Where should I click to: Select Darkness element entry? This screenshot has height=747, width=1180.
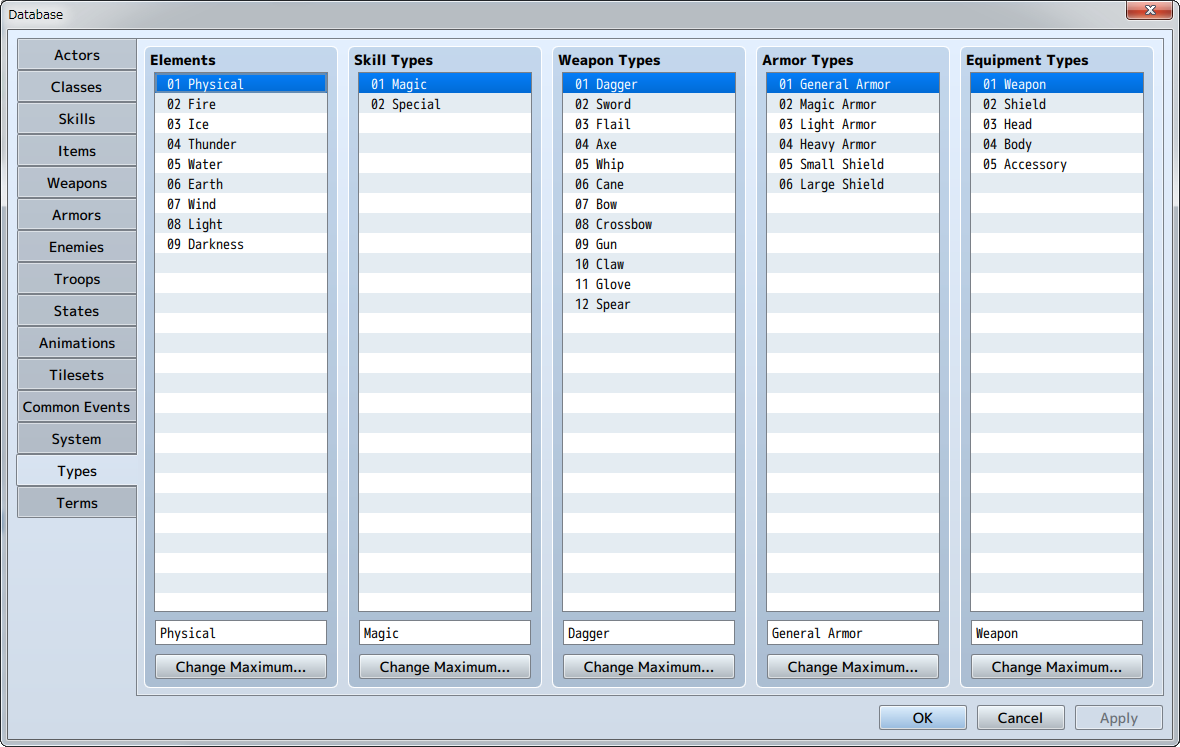point(215,244)
